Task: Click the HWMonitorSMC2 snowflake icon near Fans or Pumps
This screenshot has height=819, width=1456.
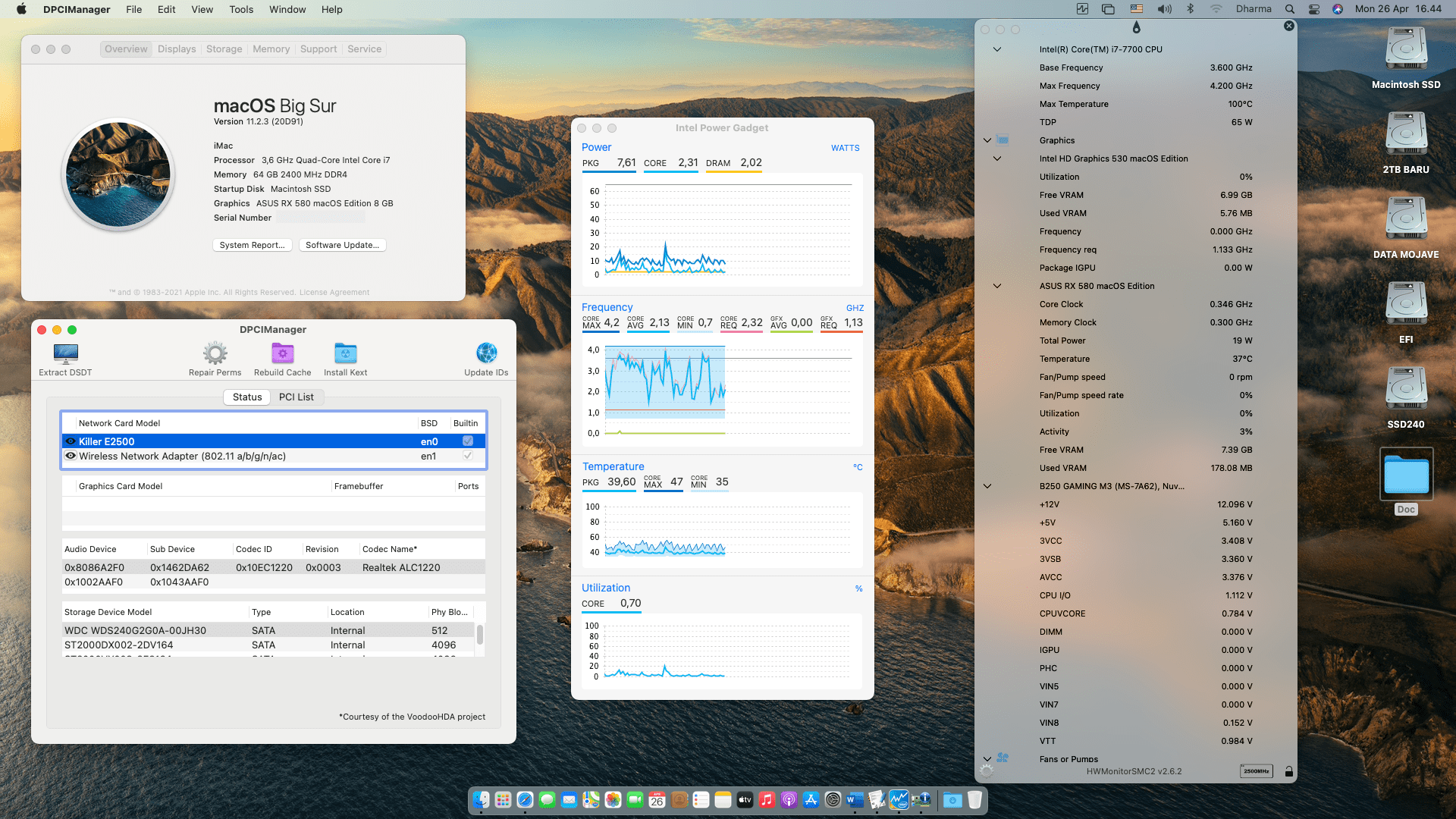Action: pyautogui.click(x=1003, y=758)
